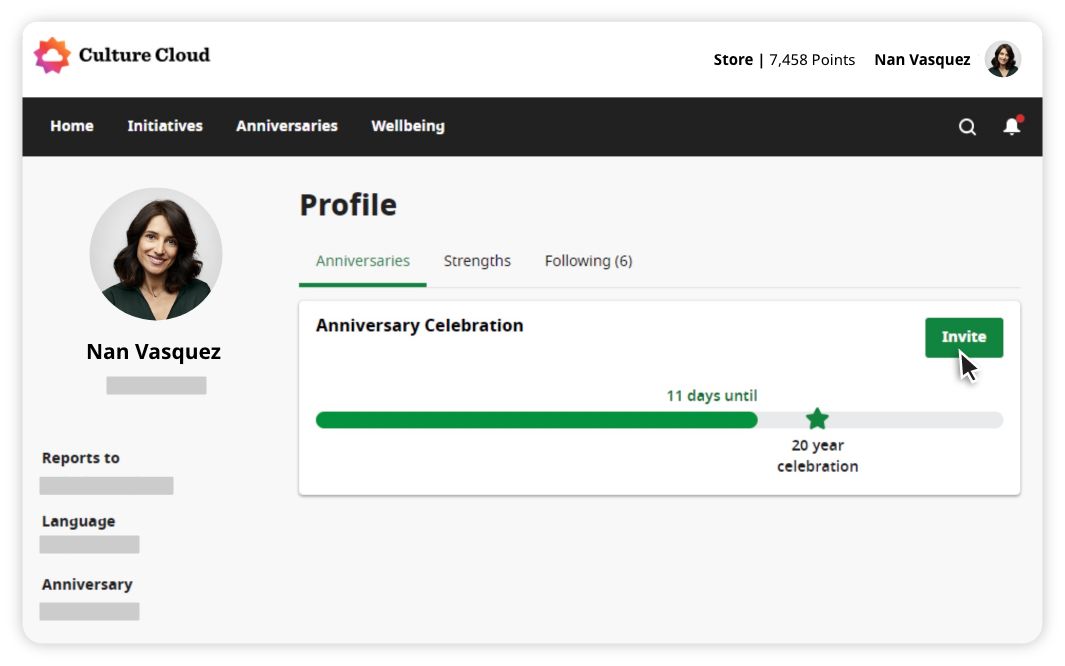Open the Store link
Image resolution: width=1065 pixels, height=666 pixels.
pos(733,60)
